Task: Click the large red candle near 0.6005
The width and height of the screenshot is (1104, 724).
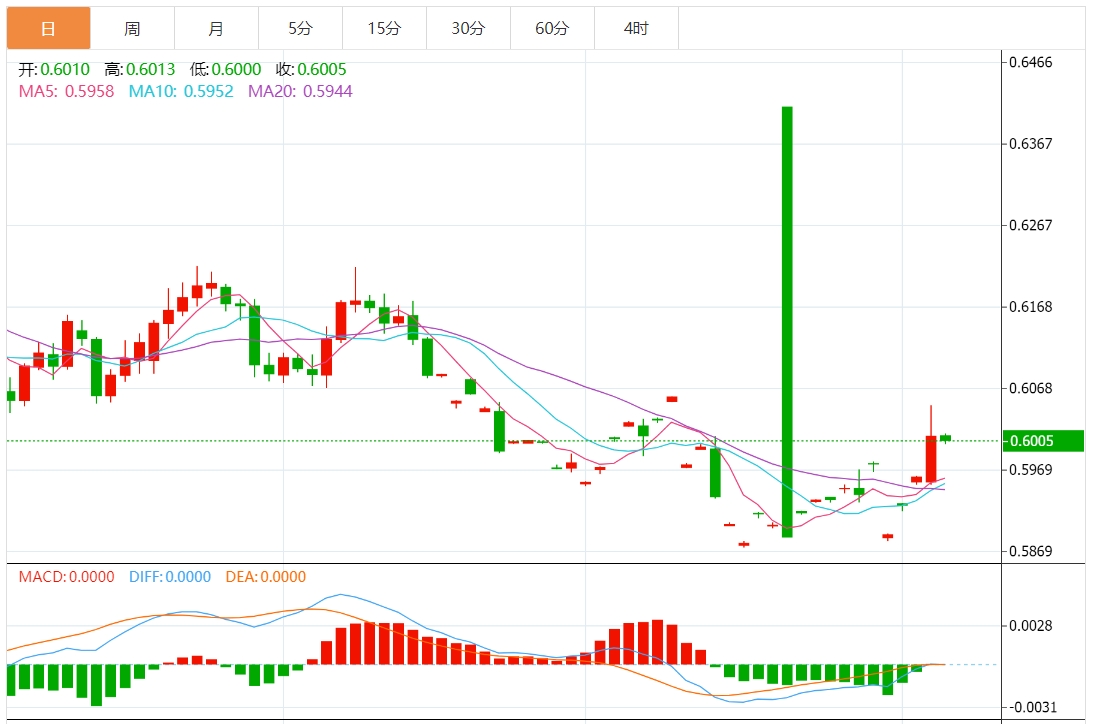Action: pyautogui.click(x=932, y=458)
